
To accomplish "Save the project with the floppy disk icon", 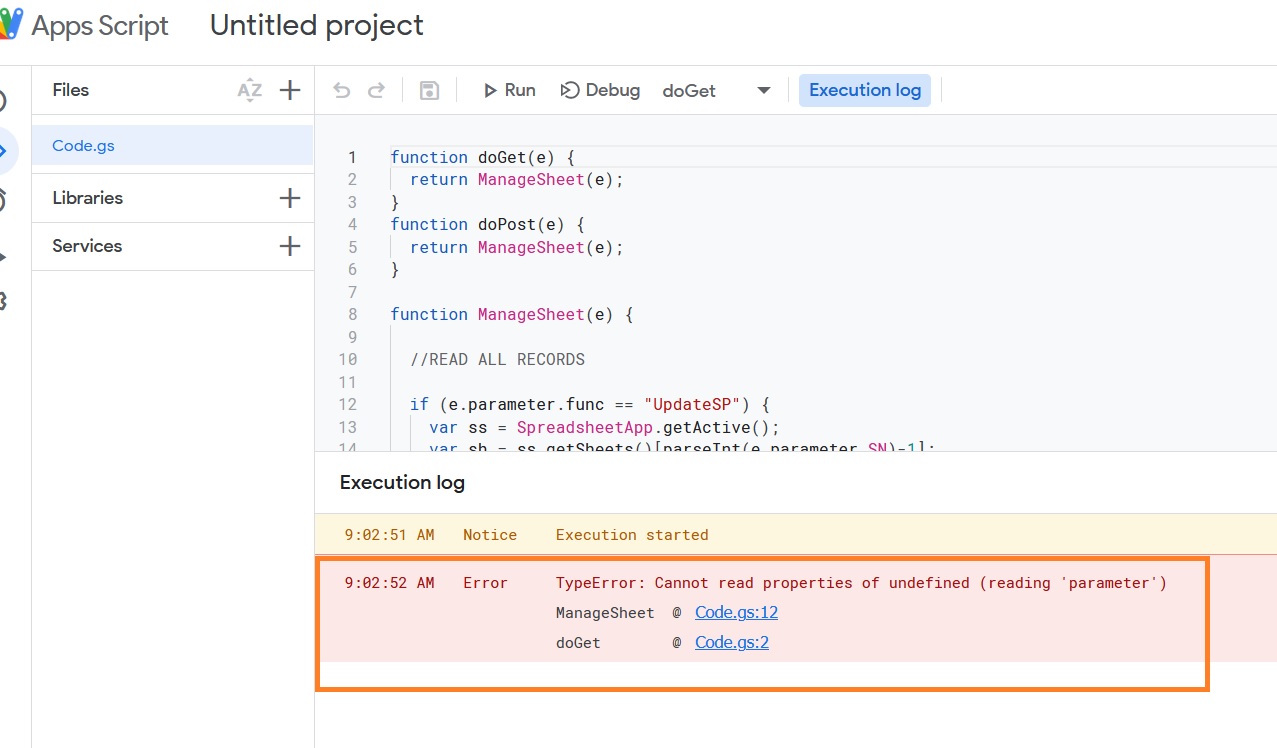I will 429,91.
